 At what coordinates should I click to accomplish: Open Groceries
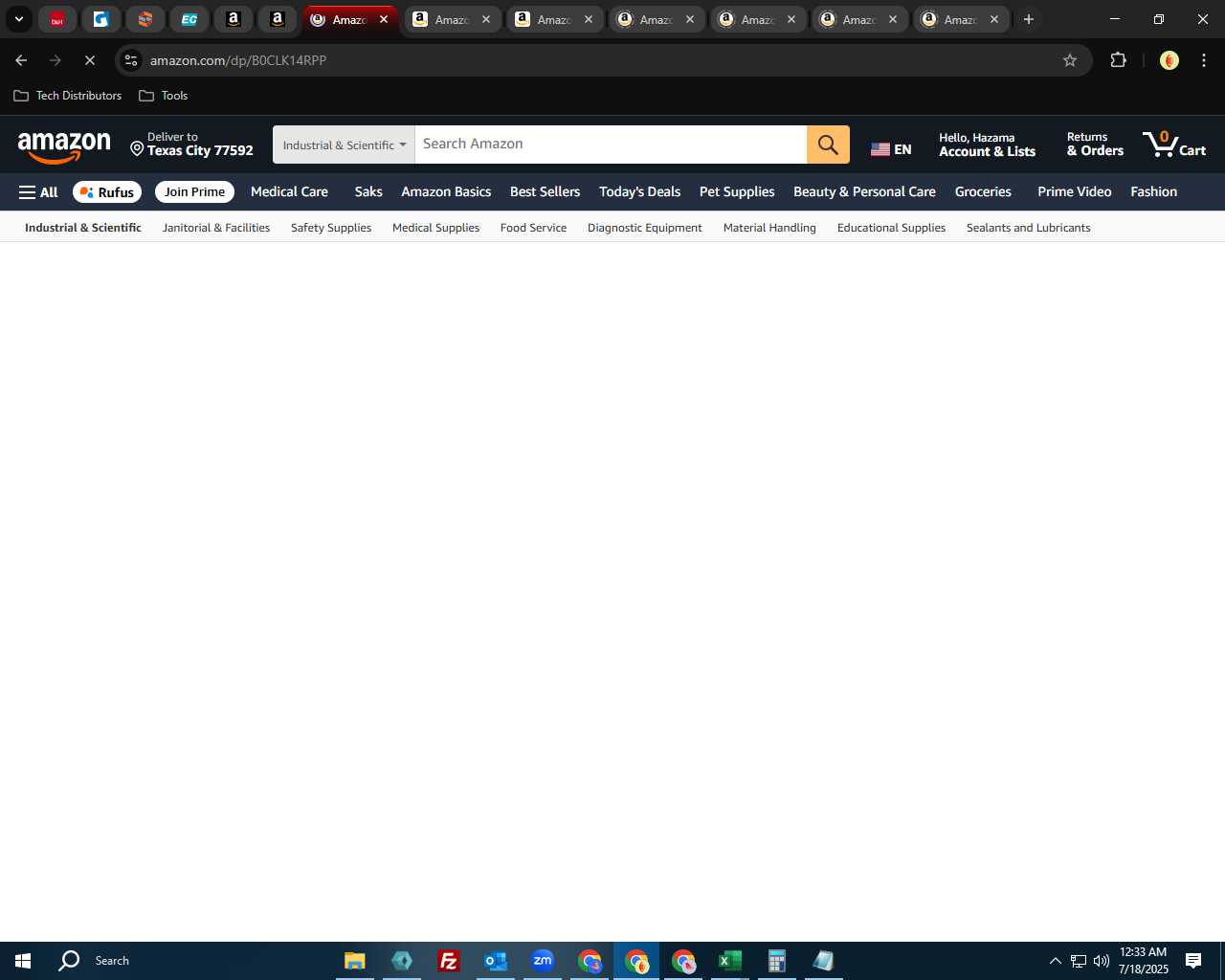pos(983,192)
